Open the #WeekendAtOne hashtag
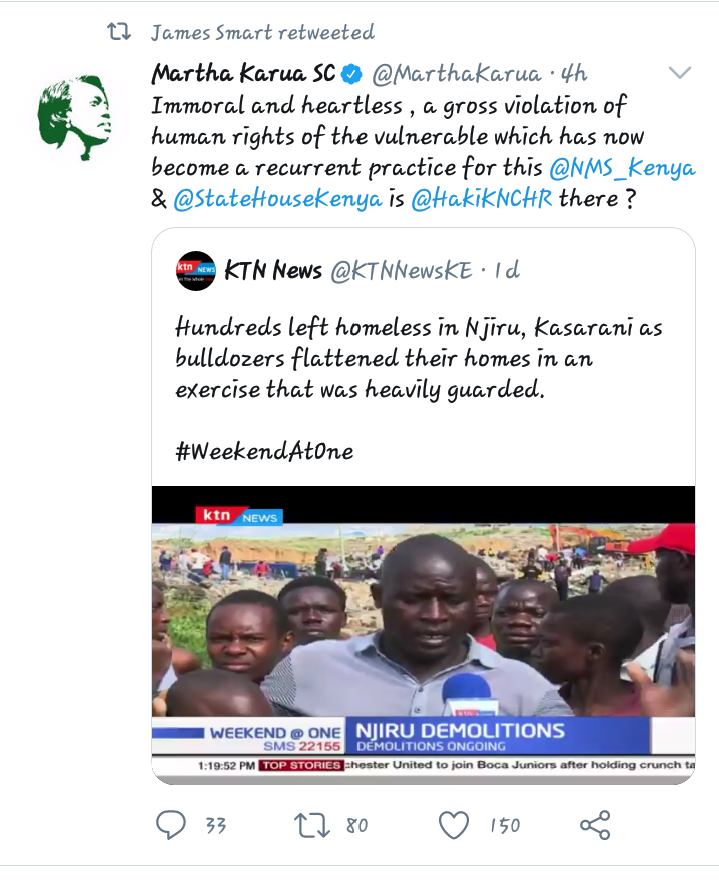Image resolution: width=719 pixels, height=880 pixels. click(x=264, y=451)
